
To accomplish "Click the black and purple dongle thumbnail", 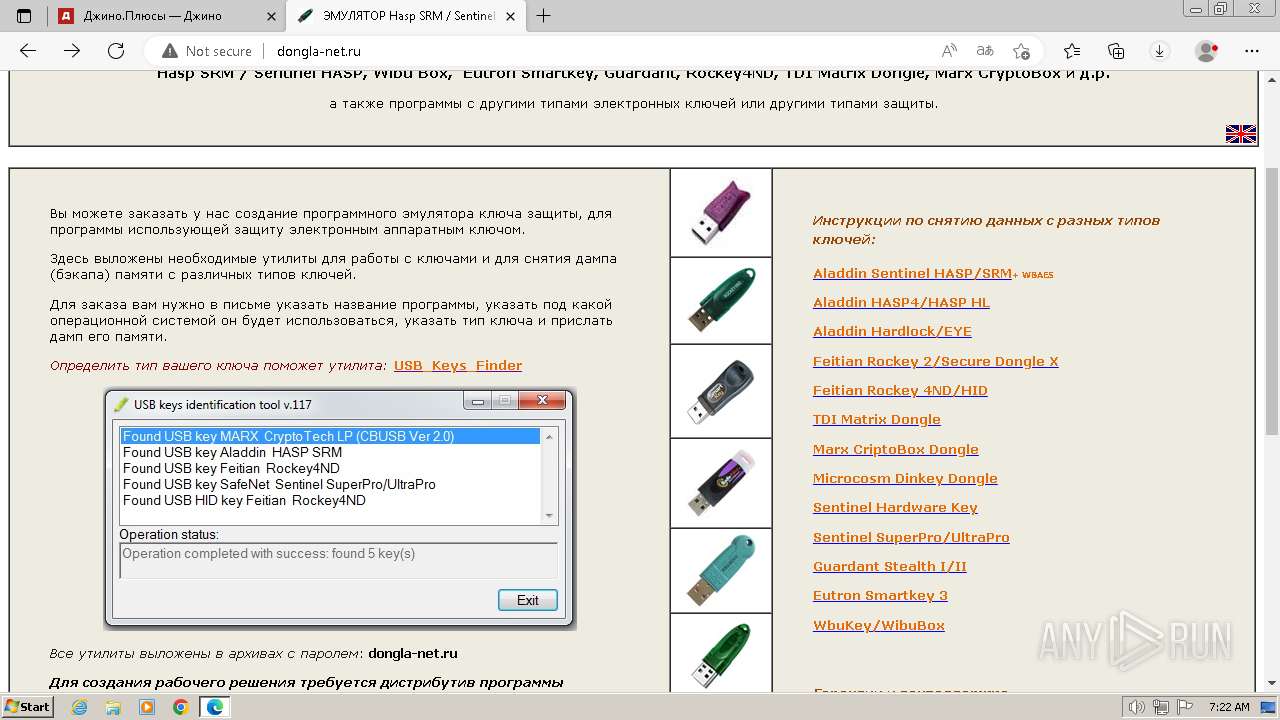I will click(x=721, y=483).
